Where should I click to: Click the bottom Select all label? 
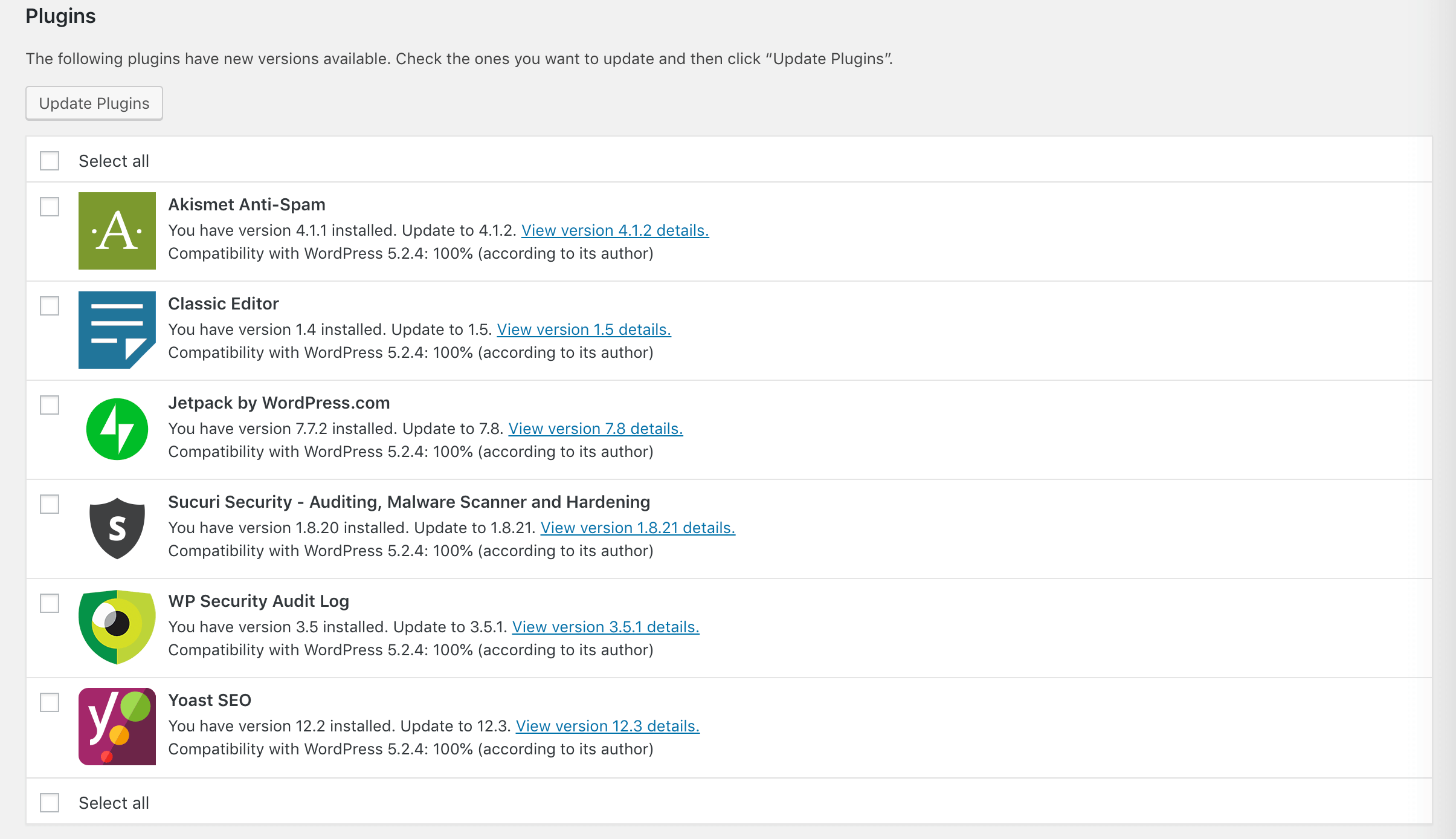(x=114, y=803)
